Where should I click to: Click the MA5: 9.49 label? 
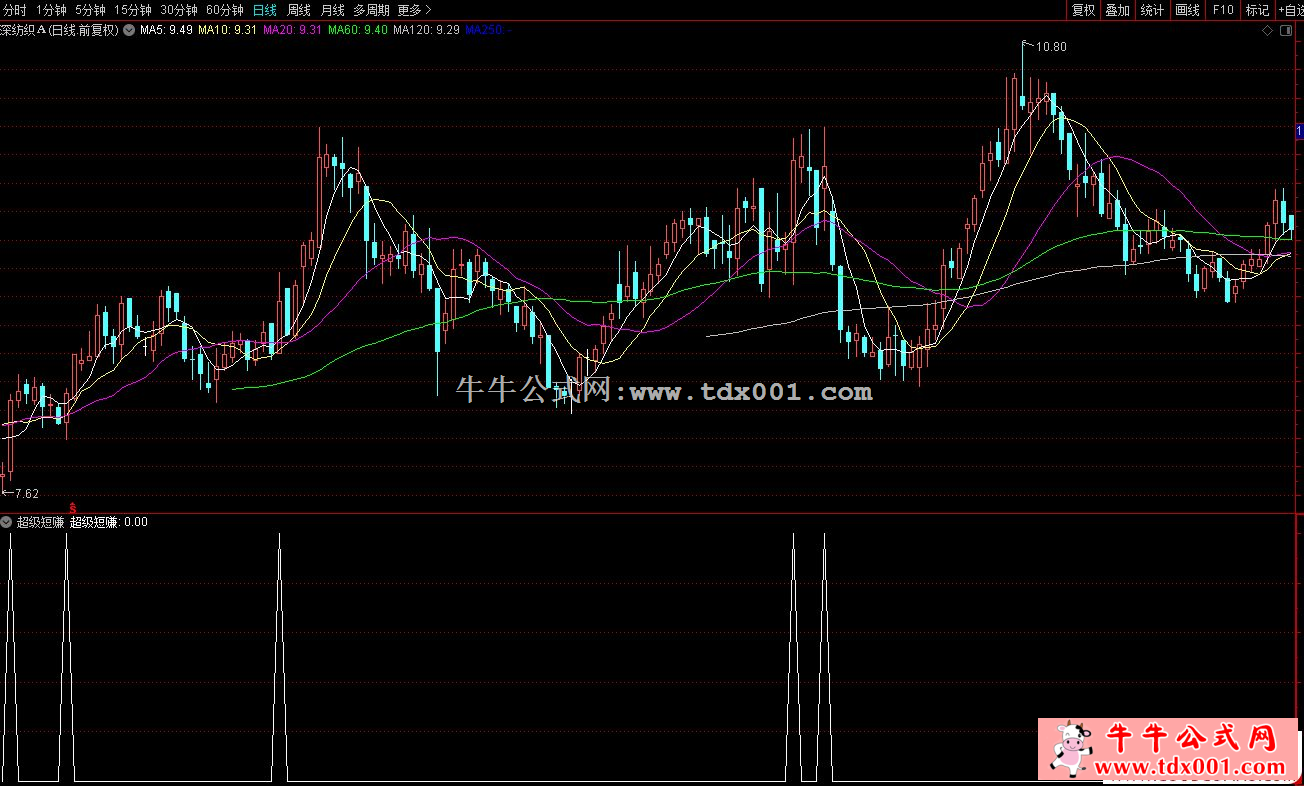(x=166, y=30)
